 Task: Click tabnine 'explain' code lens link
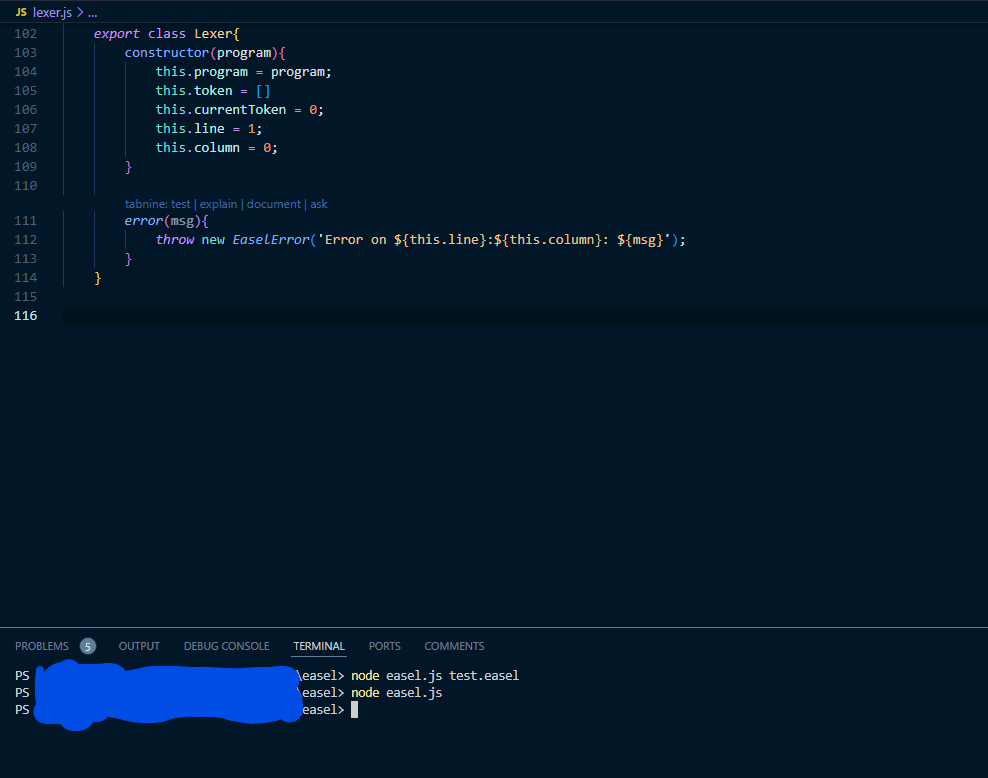[218, 204]
